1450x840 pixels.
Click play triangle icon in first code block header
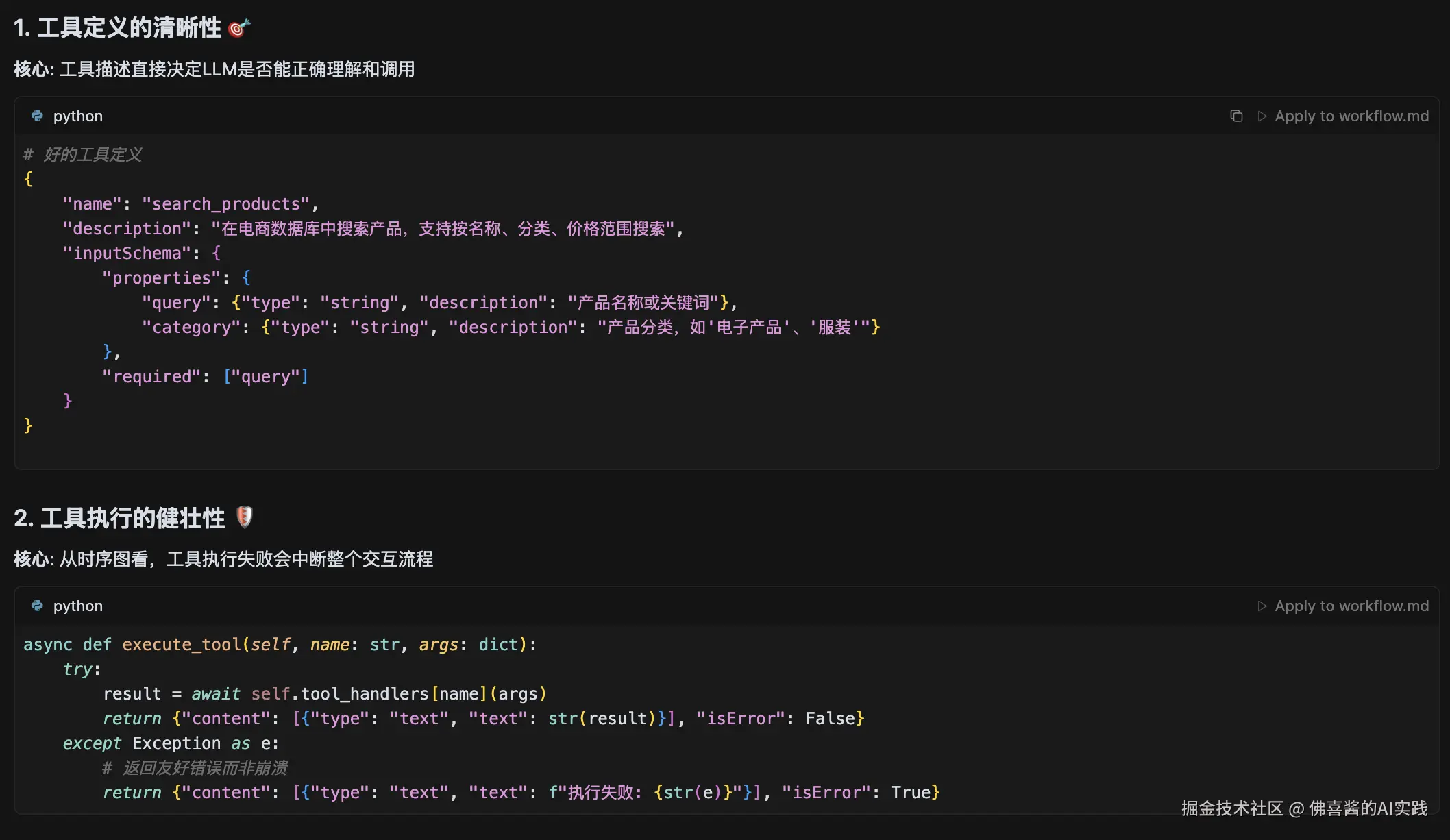coord(1262,116)
